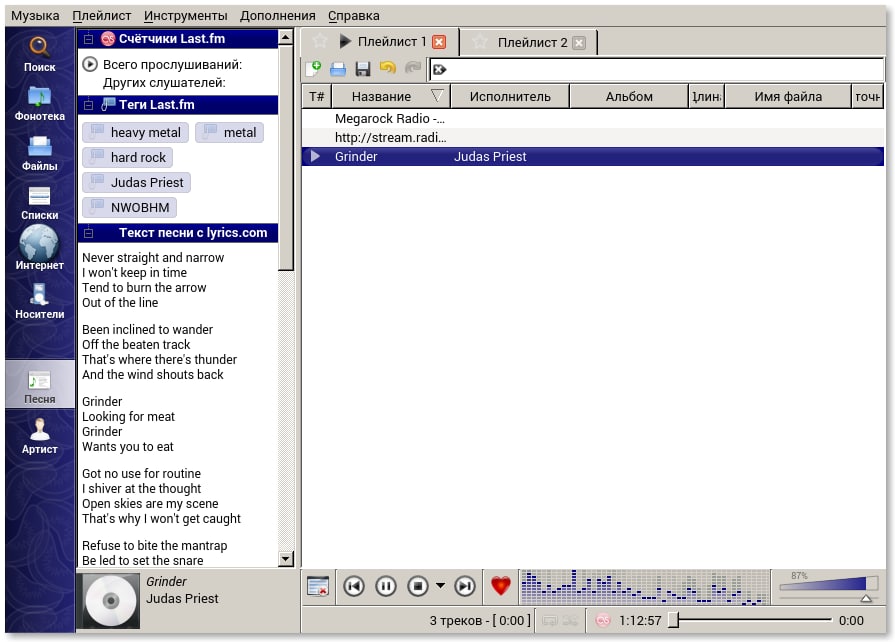Sort by the Название column header
Image resolution: width=895 pixels, height=642 pixels.
391,96
